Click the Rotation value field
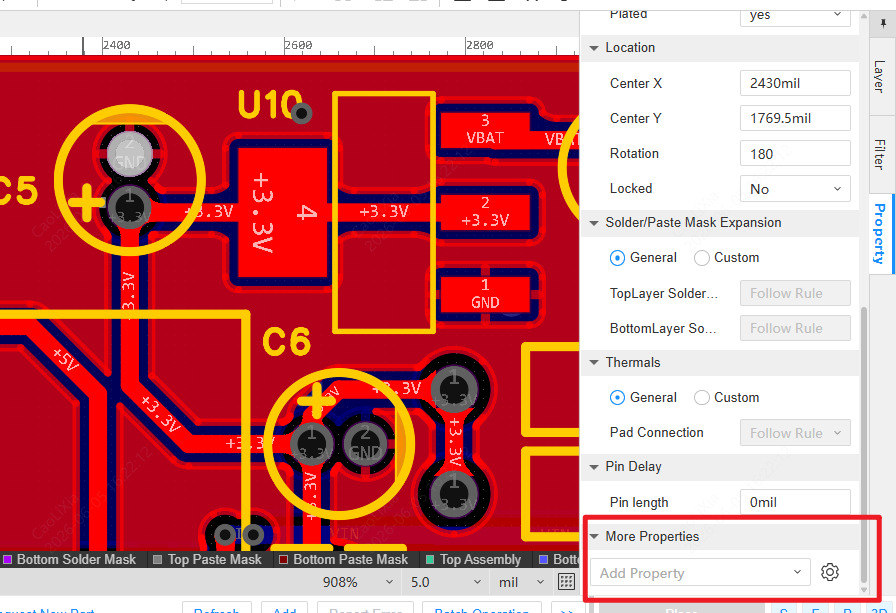896x613 pixels. [x=795, y=154]
